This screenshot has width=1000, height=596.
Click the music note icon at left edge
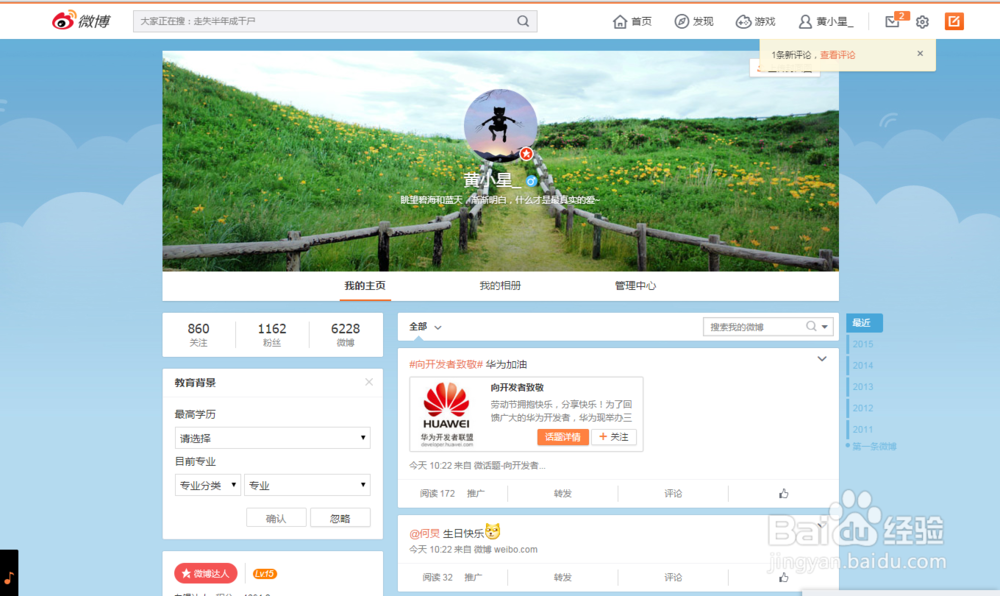click(x=9, y=578)
